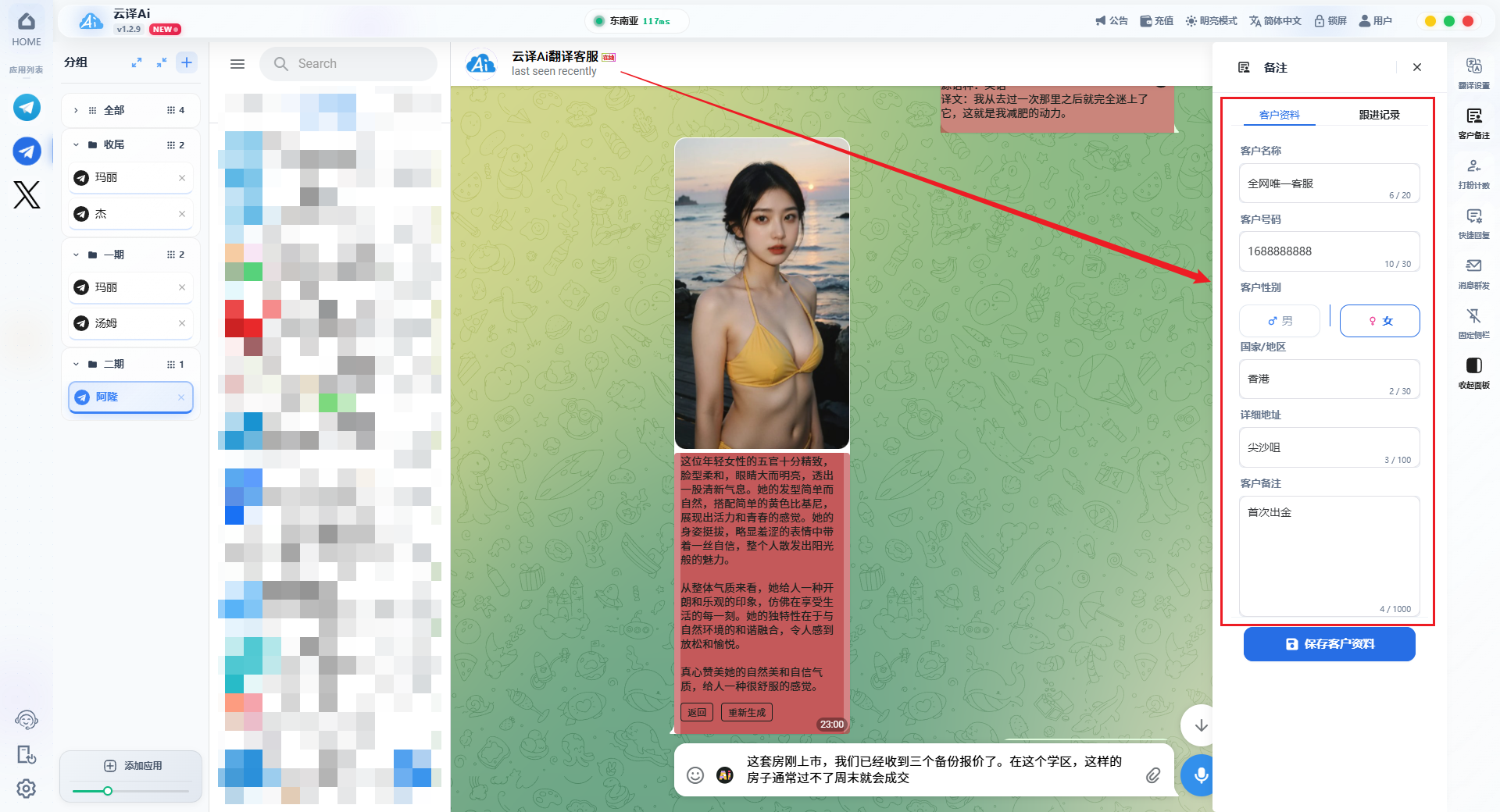Click 重新生成 regenerate button
The image size is (1500, 812).
[747, 712]
